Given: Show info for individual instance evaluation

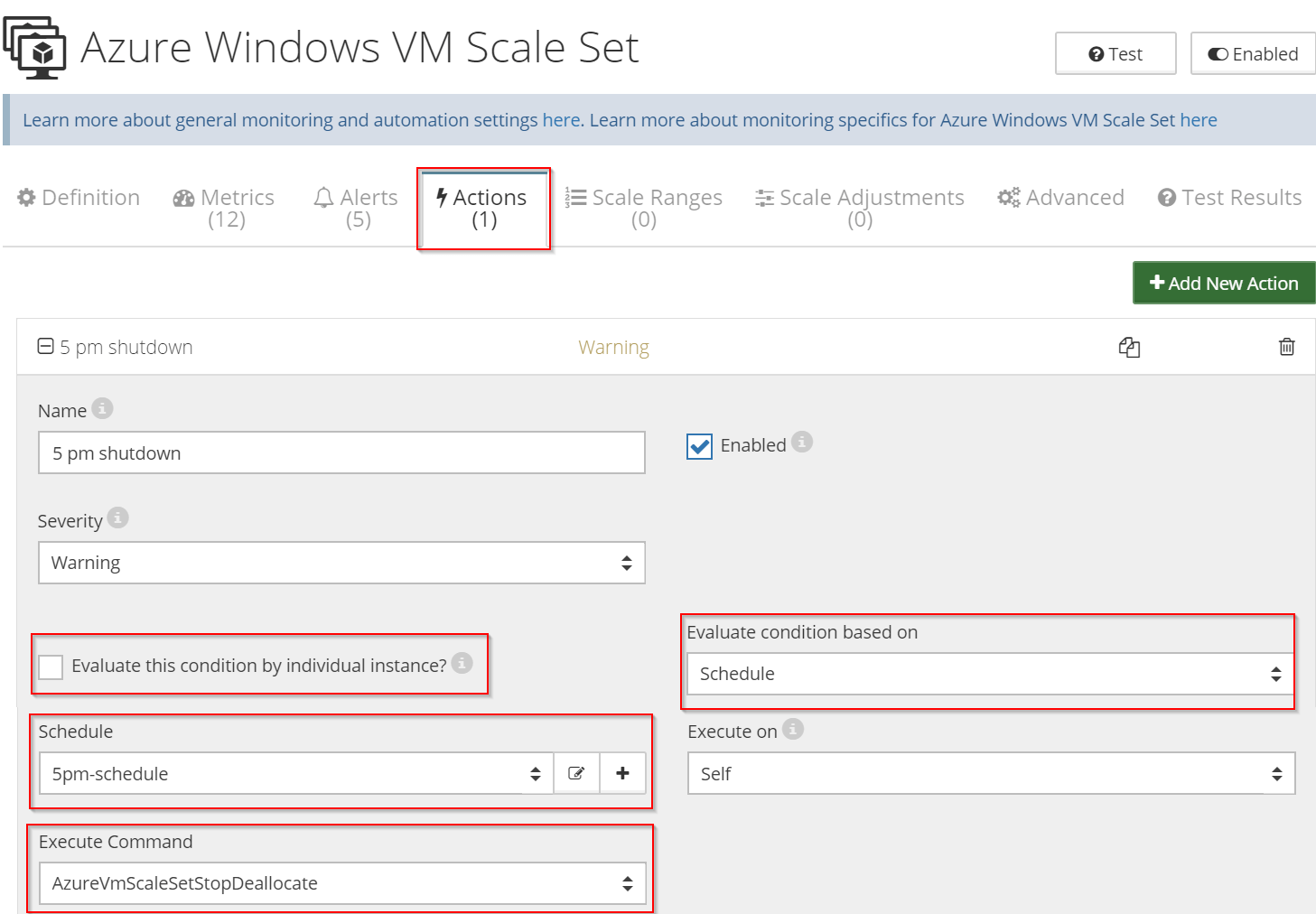Looking at the screenshot, I should (462, 663).
